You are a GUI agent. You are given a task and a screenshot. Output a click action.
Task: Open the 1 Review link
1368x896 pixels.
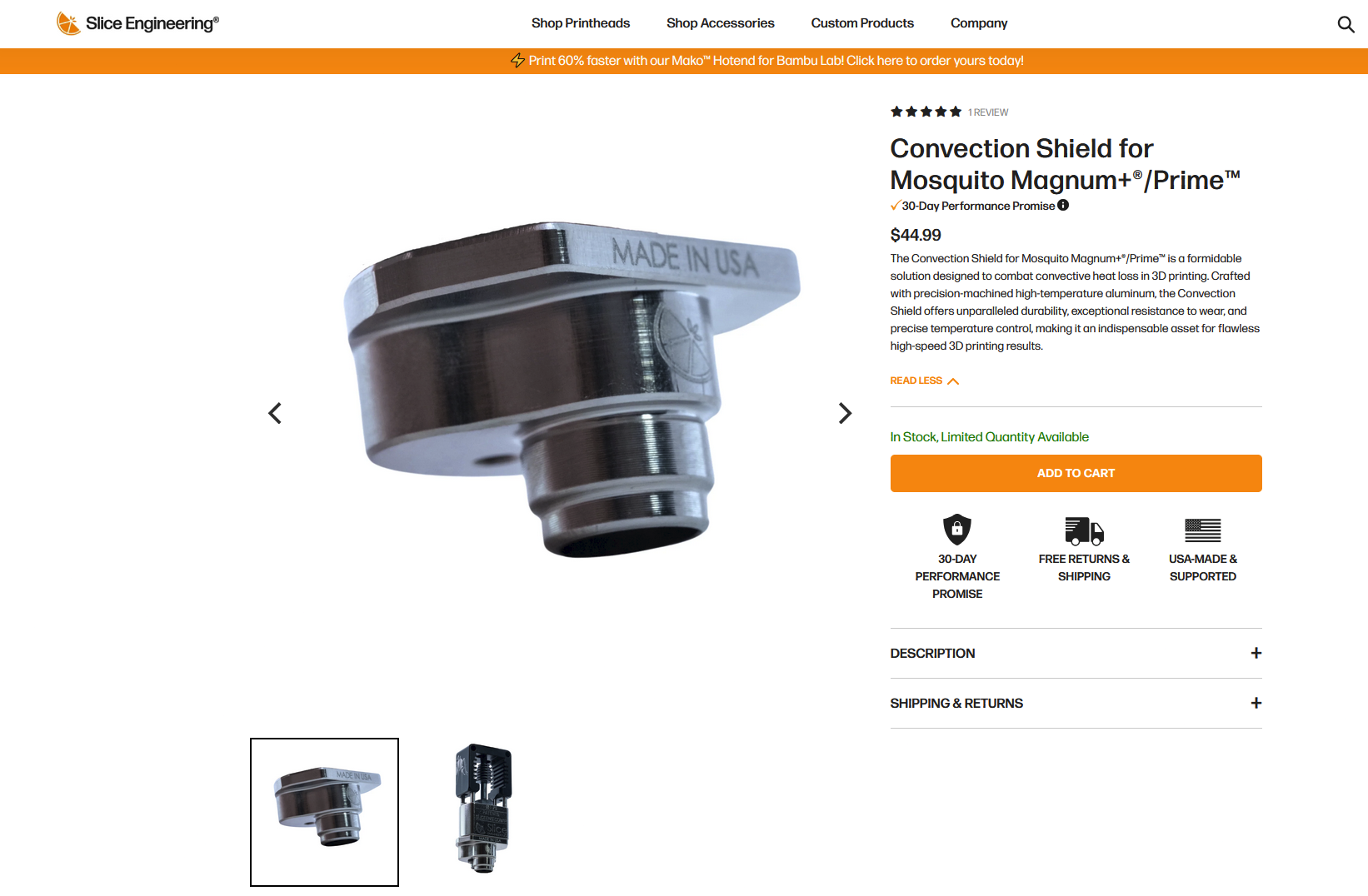tap(988, 112)
